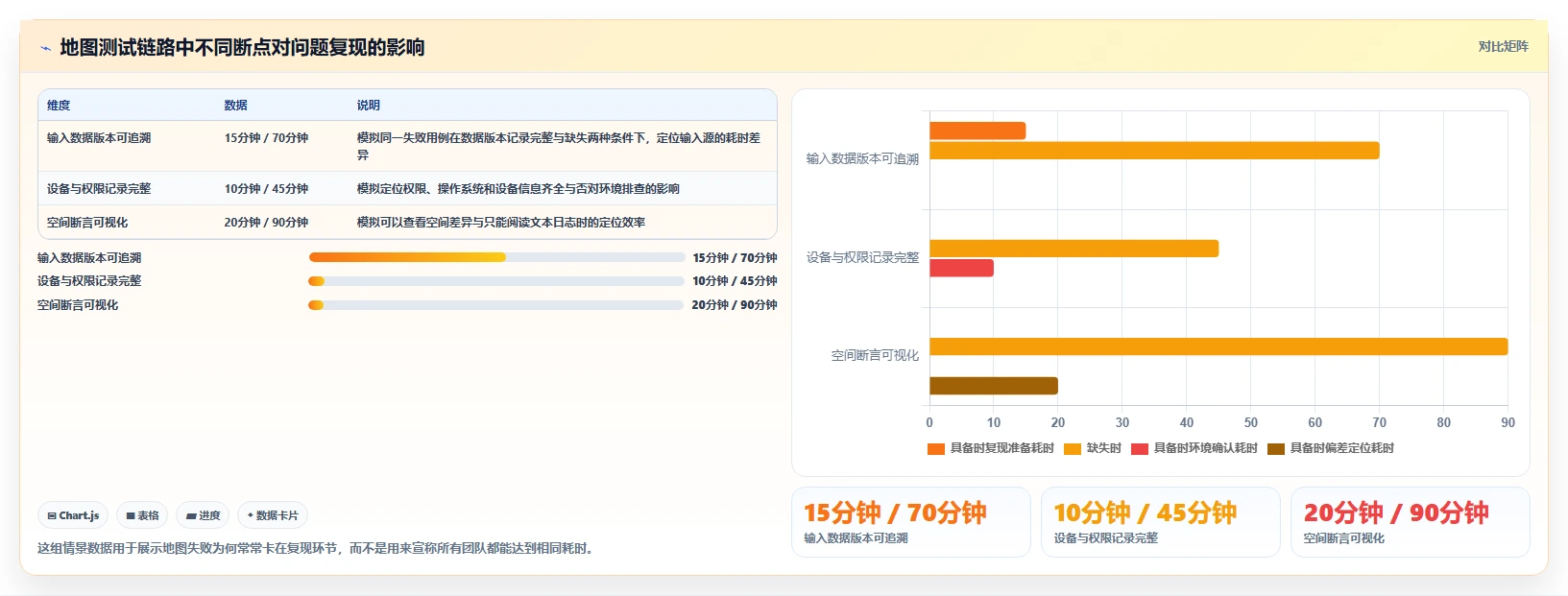This screenshot has width=1568, height=596.
Task: Toggle legend item 具备时偏差定位耗时
Action: coord(1331,448)
